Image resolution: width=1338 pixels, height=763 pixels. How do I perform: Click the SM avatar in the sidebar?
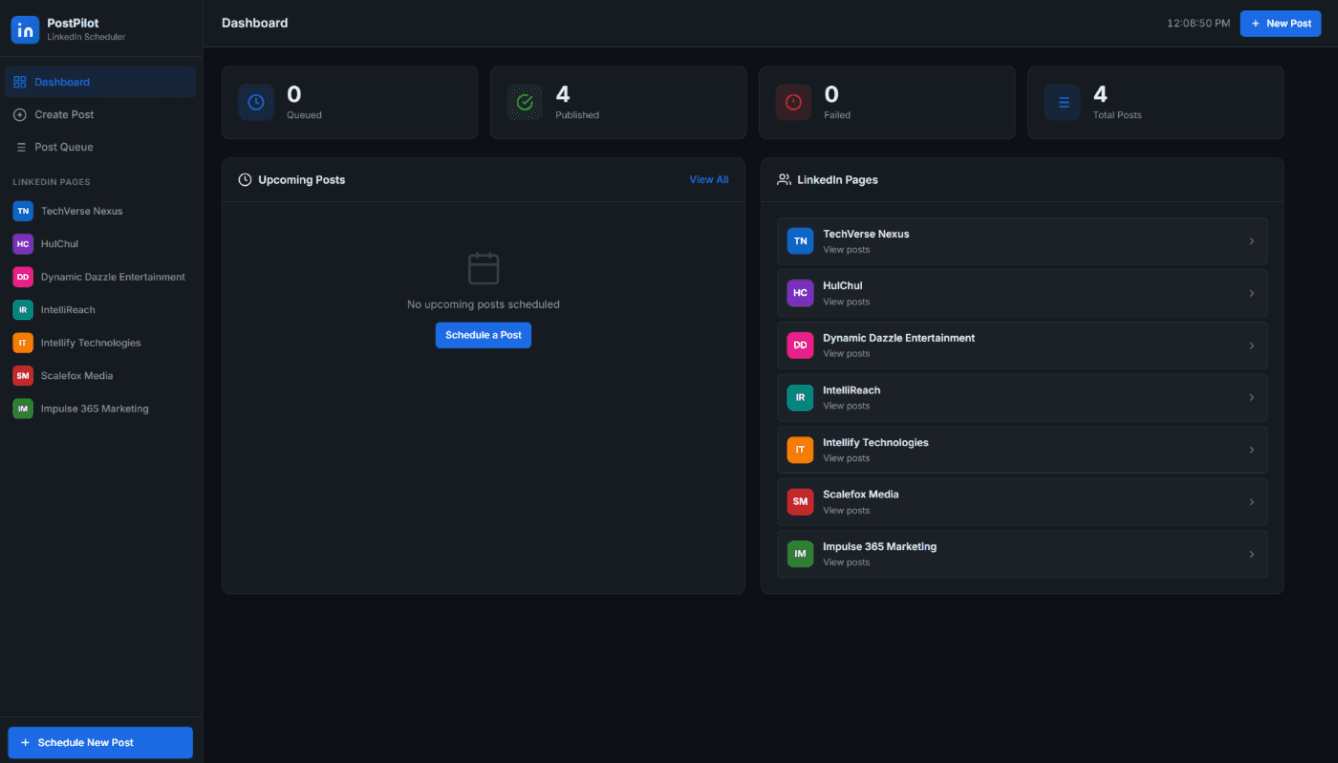tap(23, 376)
